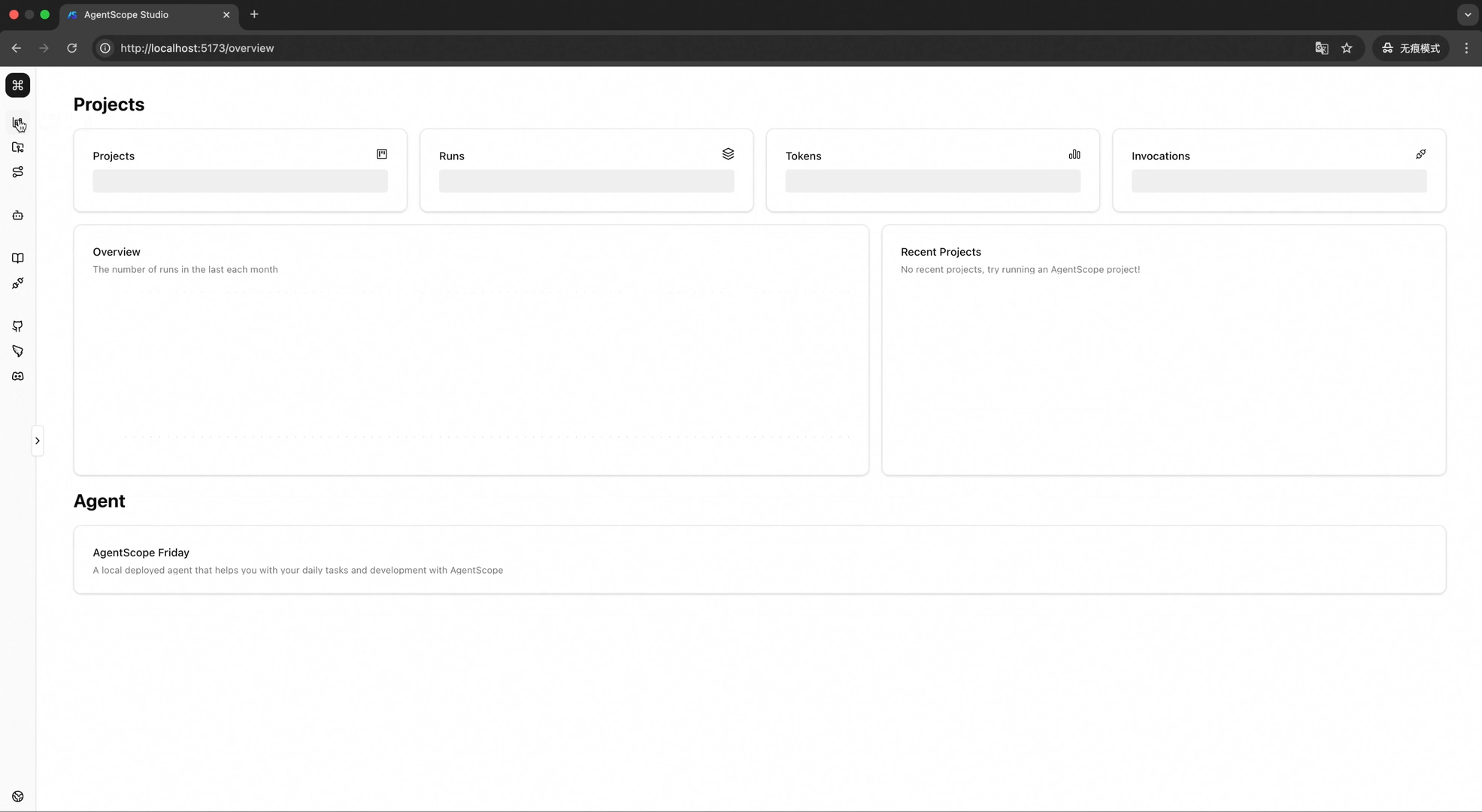
Task: Open the Discord icon in sidebar
Action: (17, 376)
